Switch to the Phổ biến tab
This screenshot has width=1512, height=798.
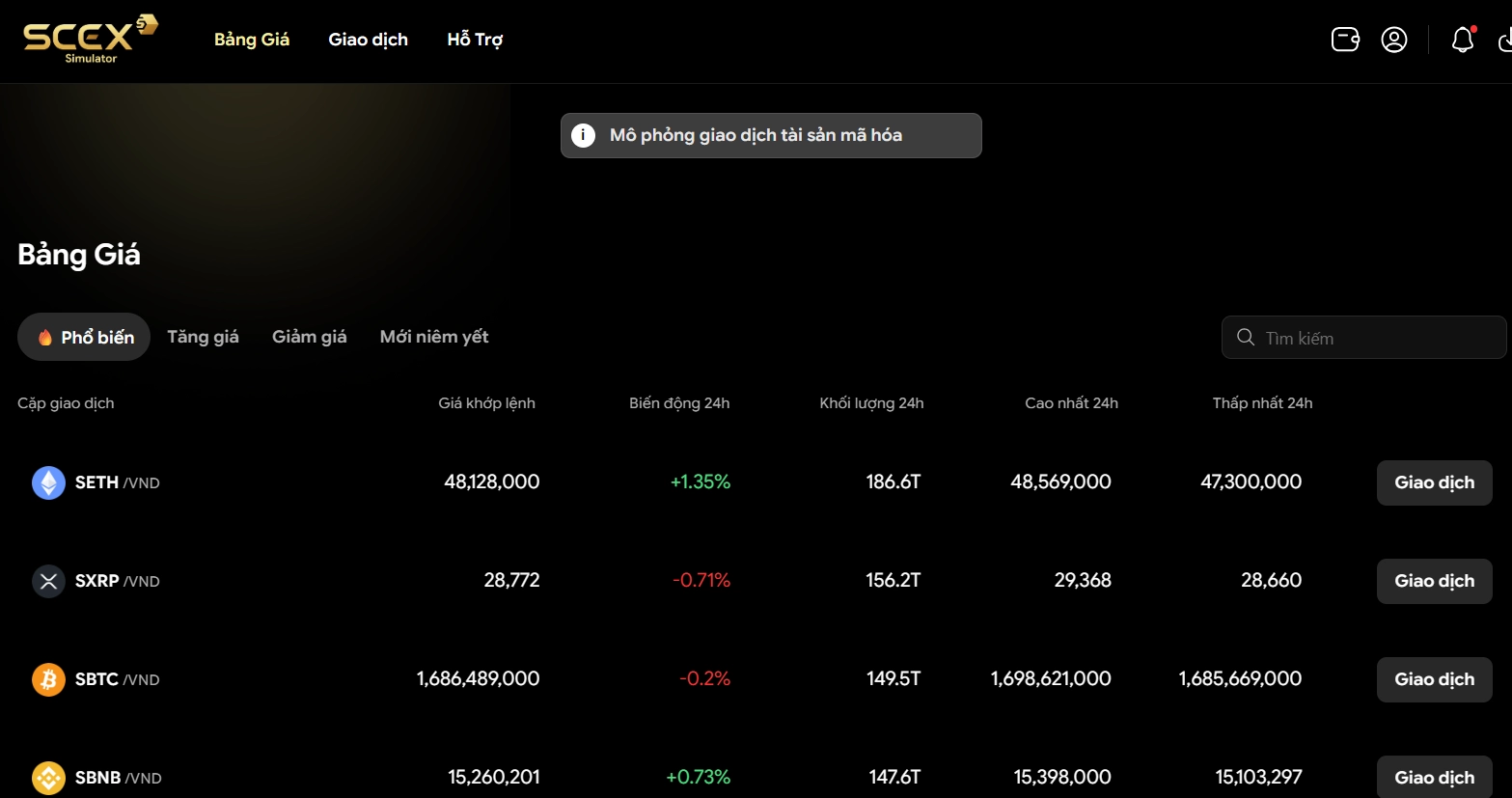click(84, 337)
